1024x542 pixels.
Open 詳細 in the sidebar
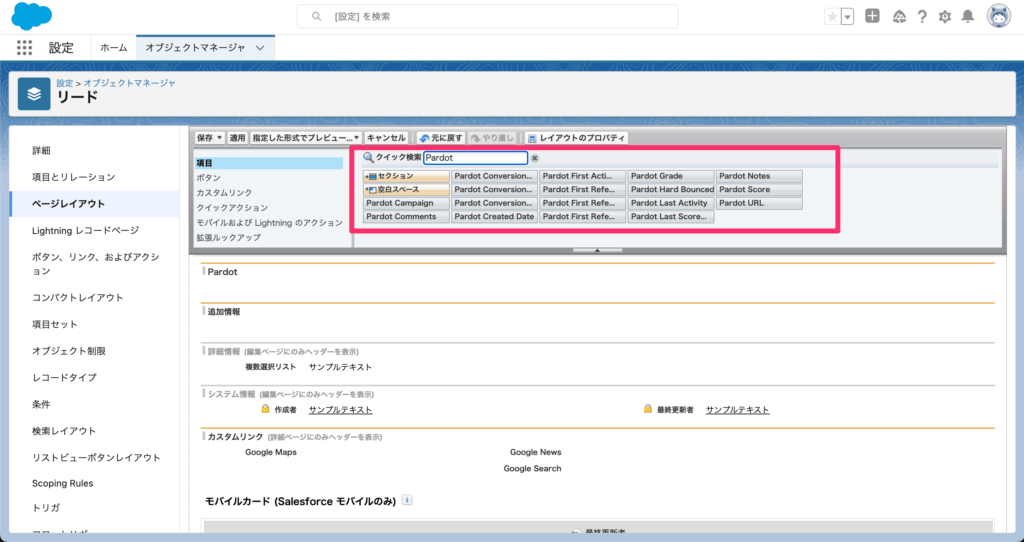pos(41,151)
